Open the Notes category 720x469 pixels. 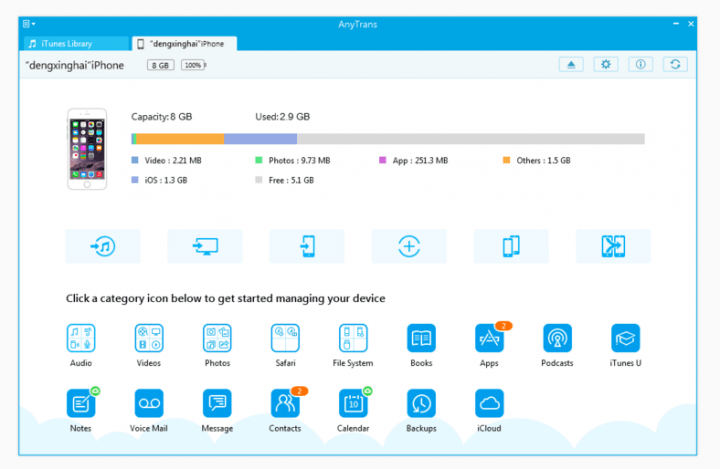click(x=81, y=403)
